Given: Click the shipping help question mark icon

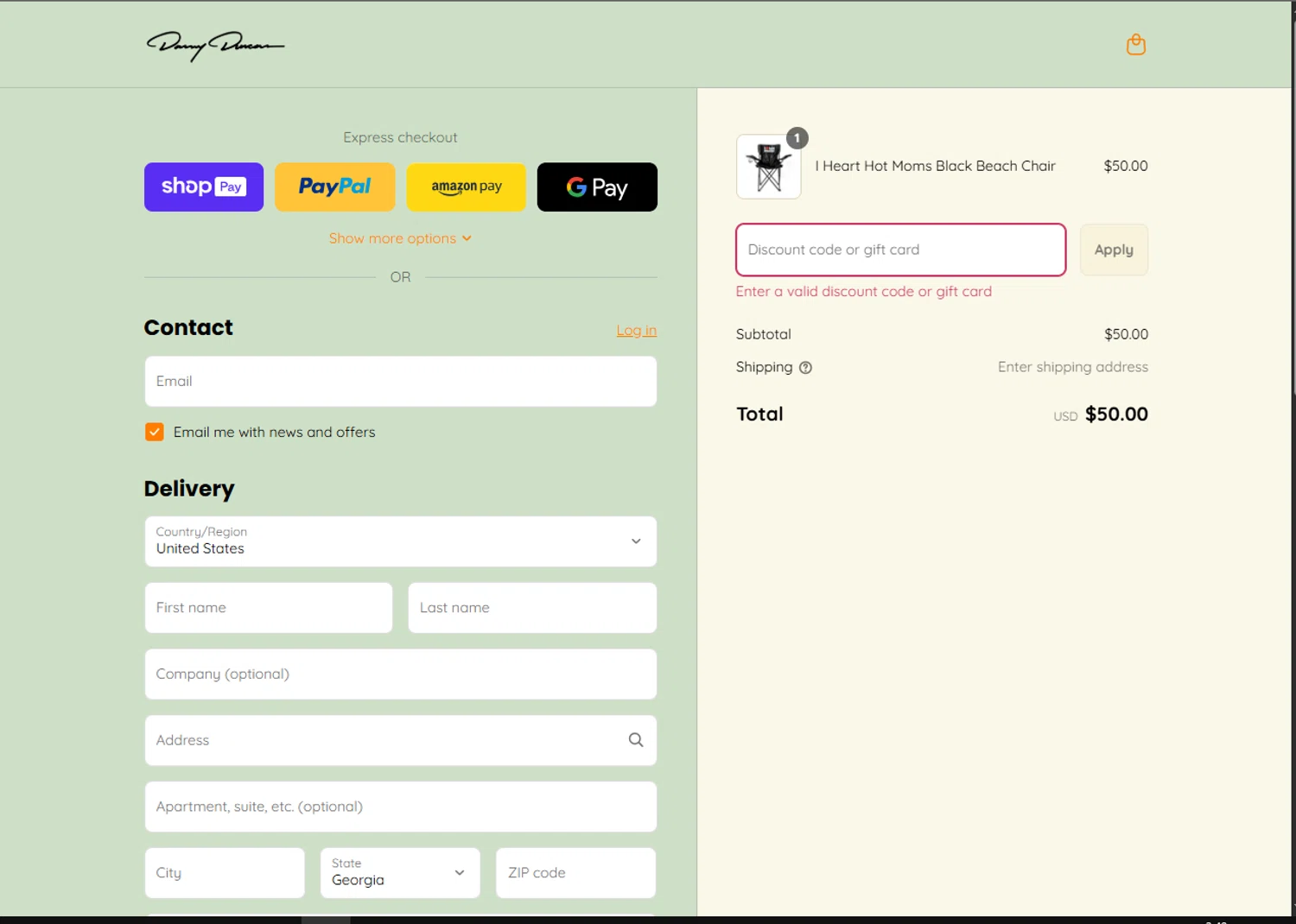Looking at the screenshot, I should coord(805,367).
